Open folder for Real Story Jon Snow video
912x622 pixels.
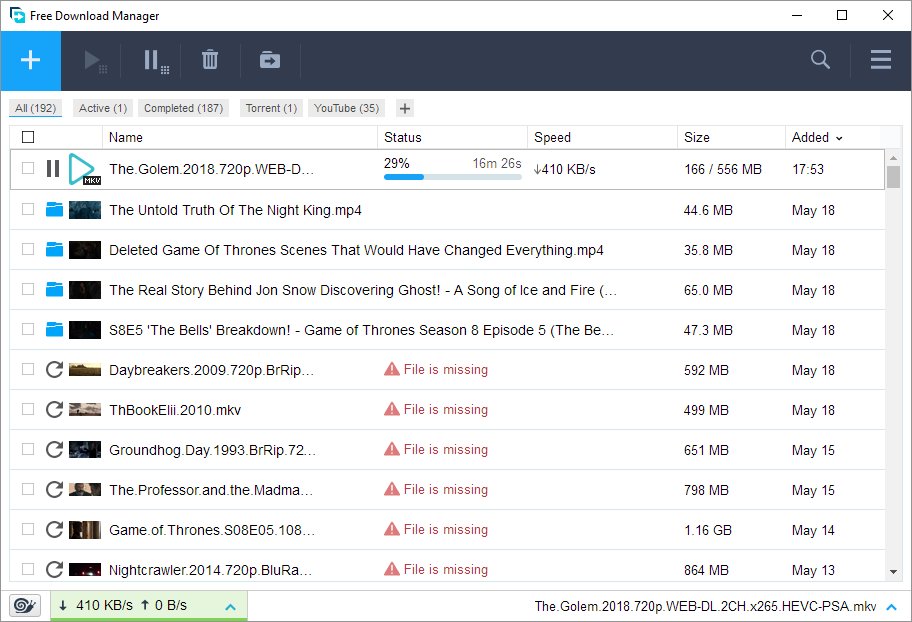pyautogui.click(x=54, y=289)
